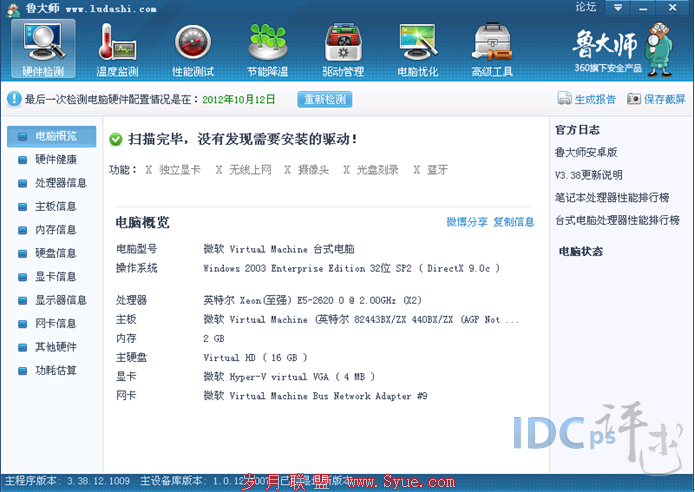The image size is (695, 492).
Task: Click 生成报告 to generate a report
Action: pos(586,99)
